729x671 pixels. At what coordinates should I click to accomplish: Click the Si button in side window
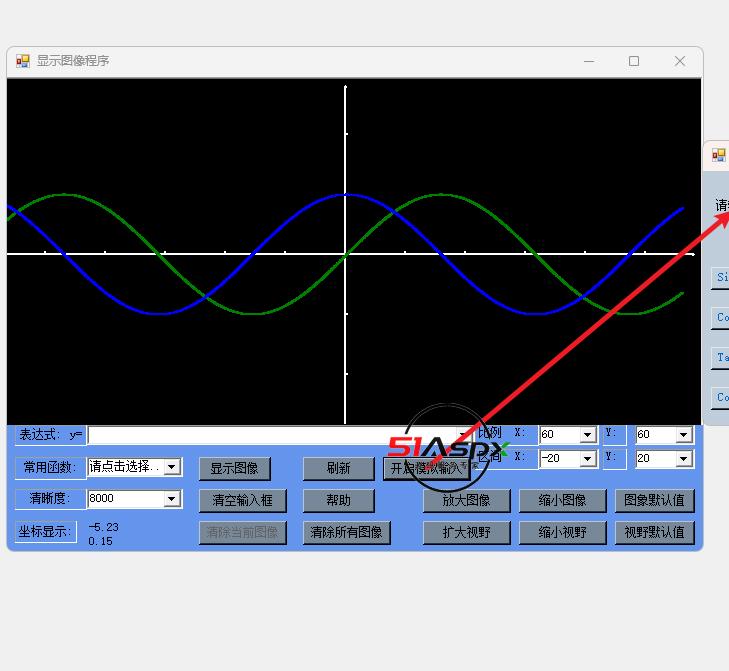click(x=721, y=277)
